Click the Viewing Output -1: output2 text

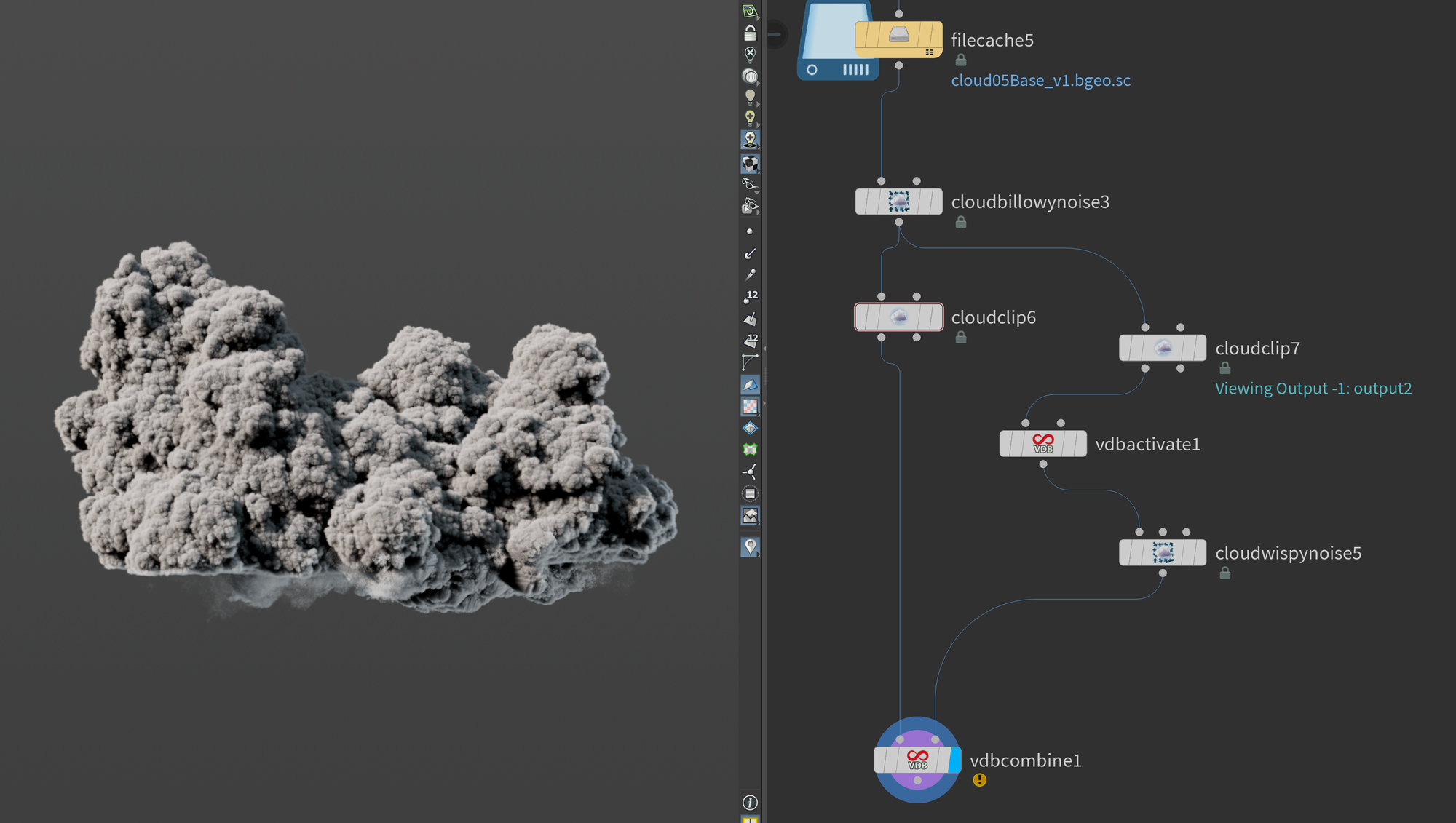(1313, 389)
